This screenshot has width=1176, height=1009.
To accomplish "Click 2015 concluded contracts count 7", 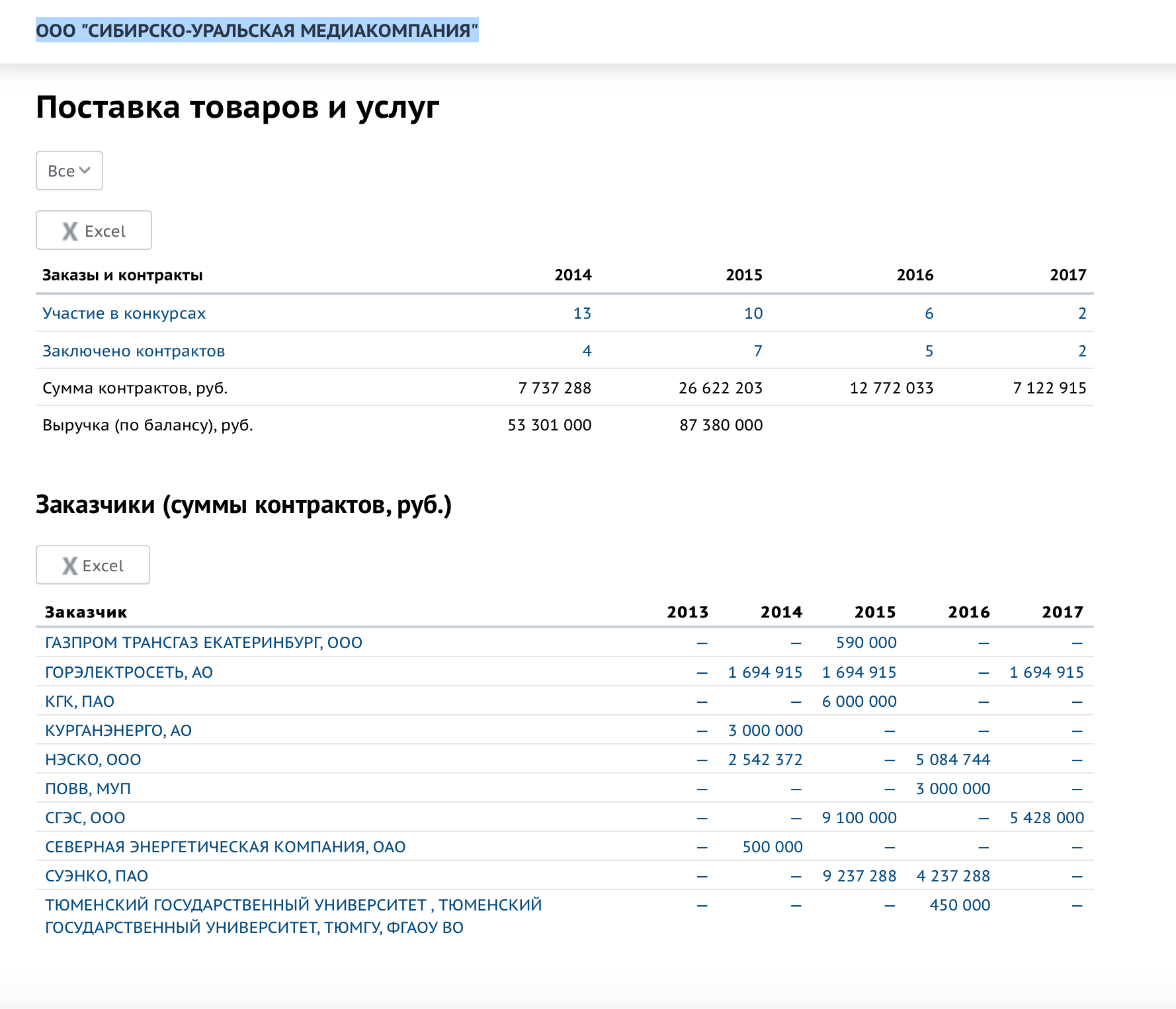I will coord(757,351).
